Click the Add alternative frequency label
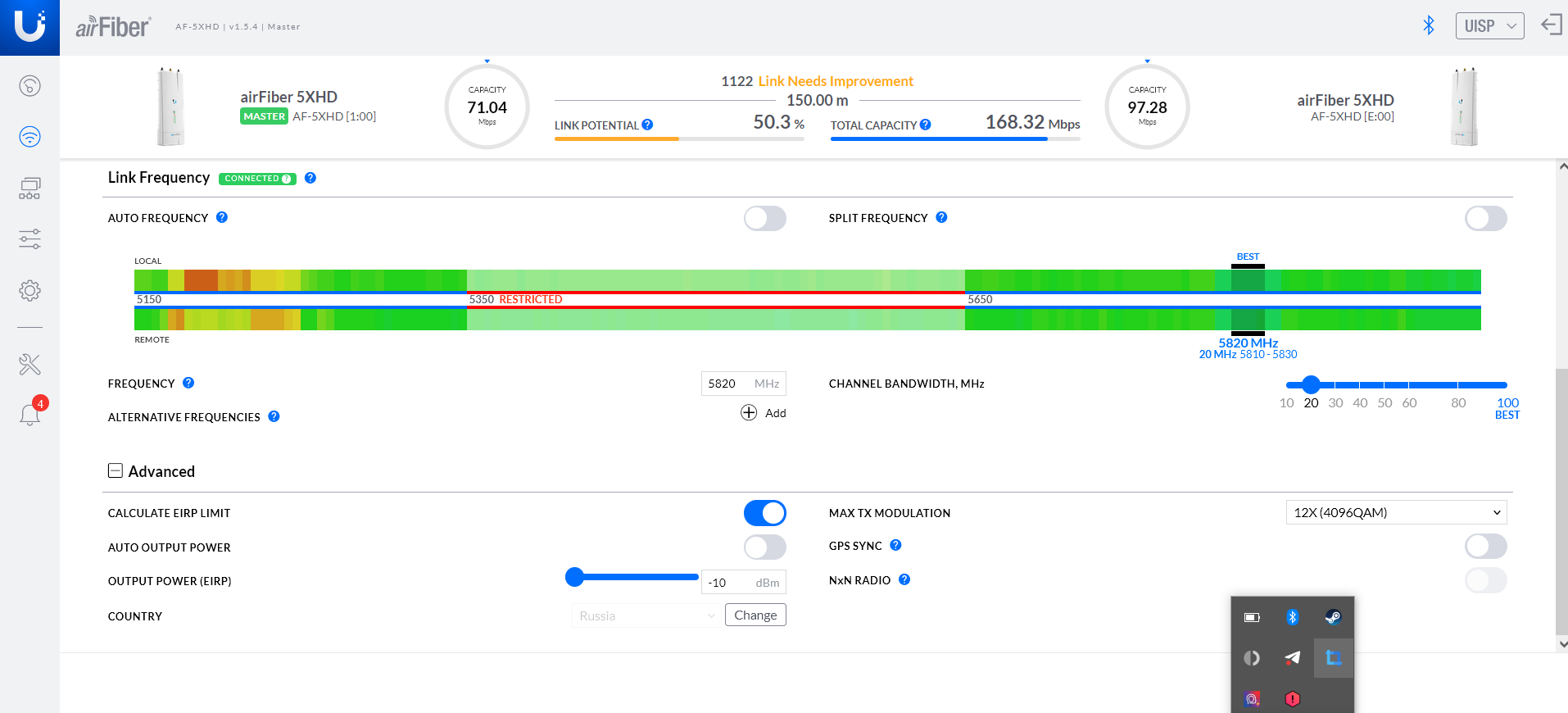Screen dimensions: 1568x713 [x=775, y=413]
